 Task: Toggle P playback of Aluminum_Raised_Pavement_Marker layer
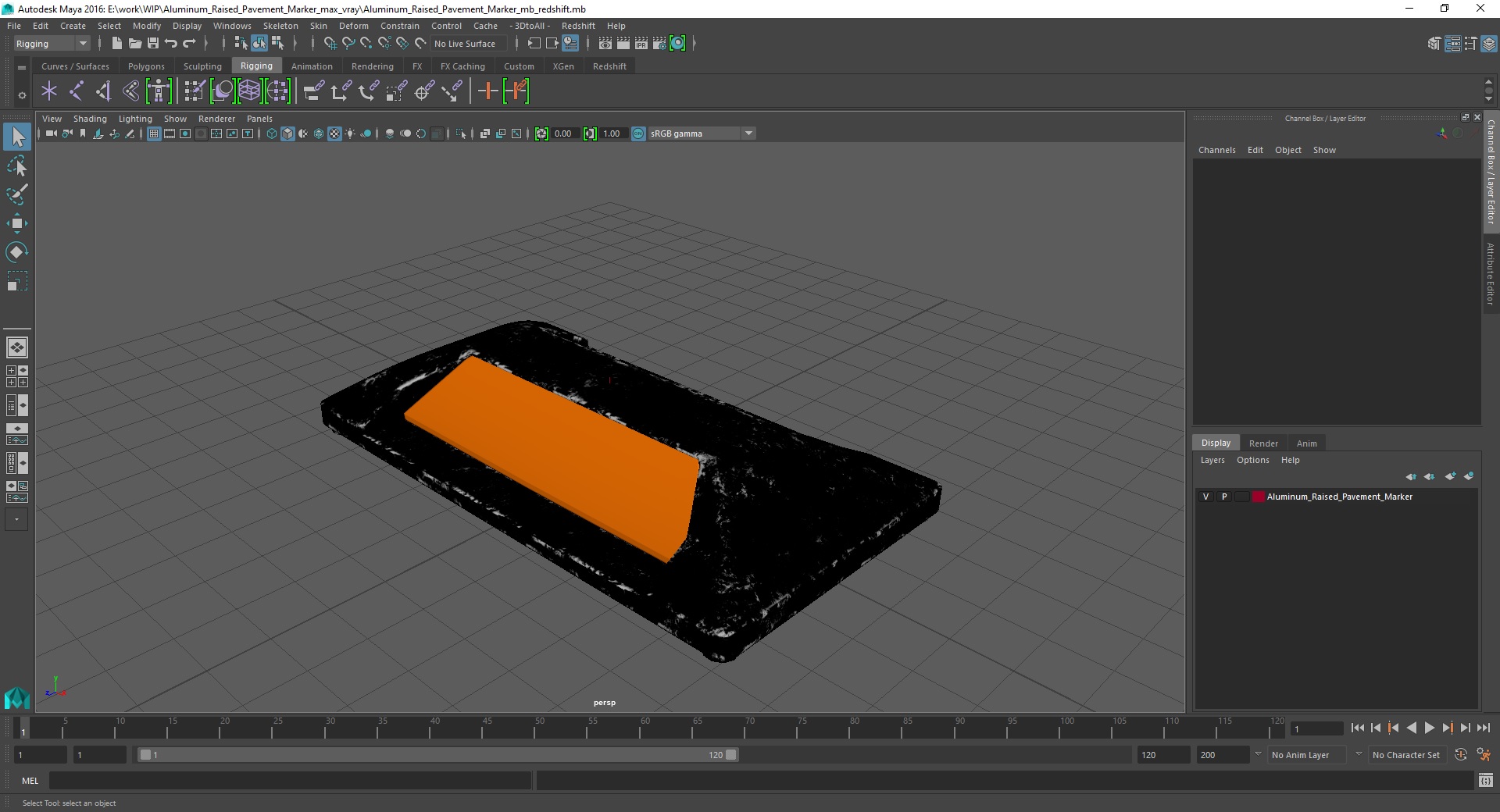1224,497
